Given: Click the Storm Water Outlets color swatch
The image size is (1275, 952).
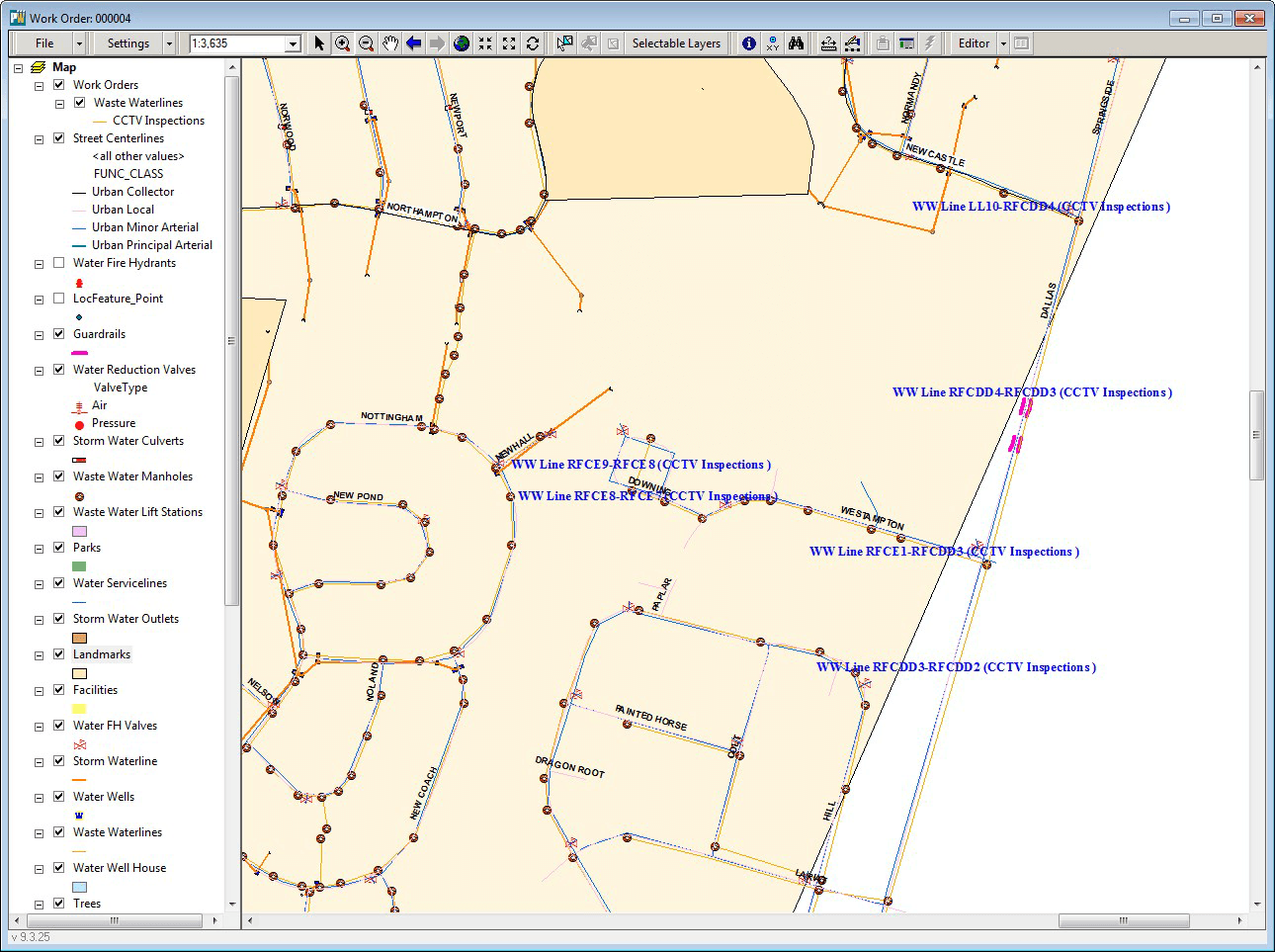Looking at the screenshot, I should coord(79,638).
